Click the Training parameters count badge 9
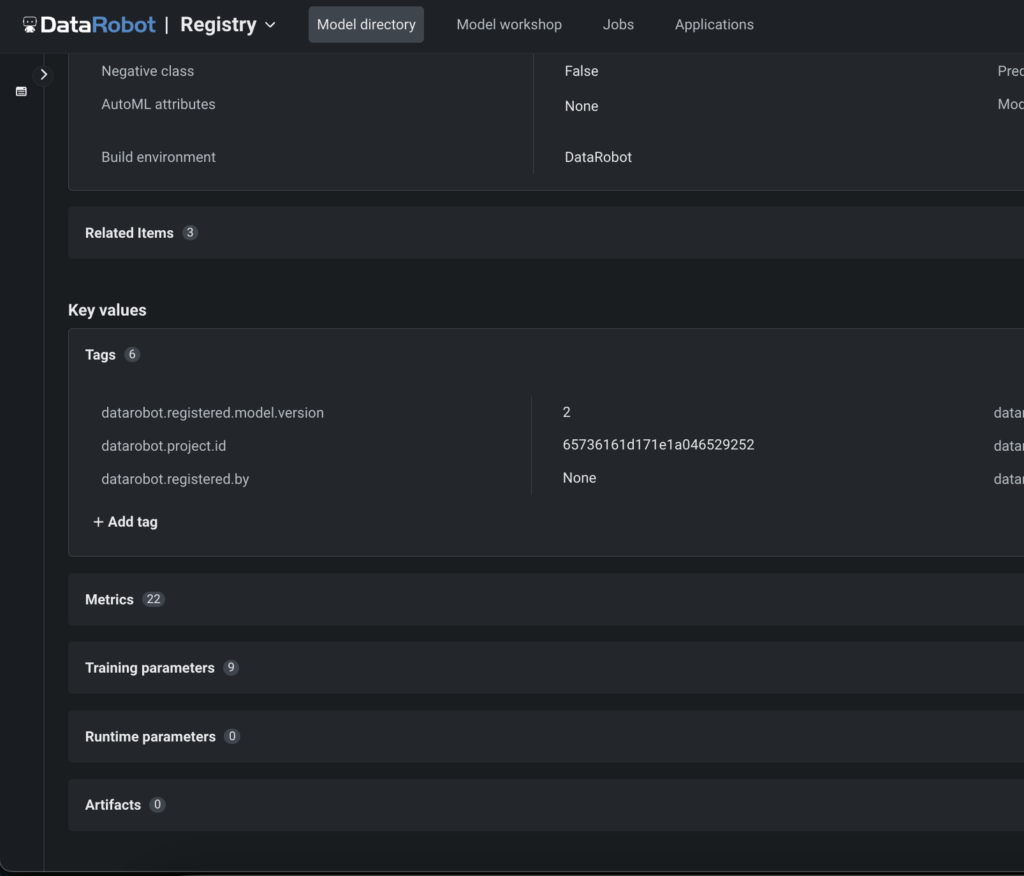This screenshot has height=876, width=1024. pos(231,668)
